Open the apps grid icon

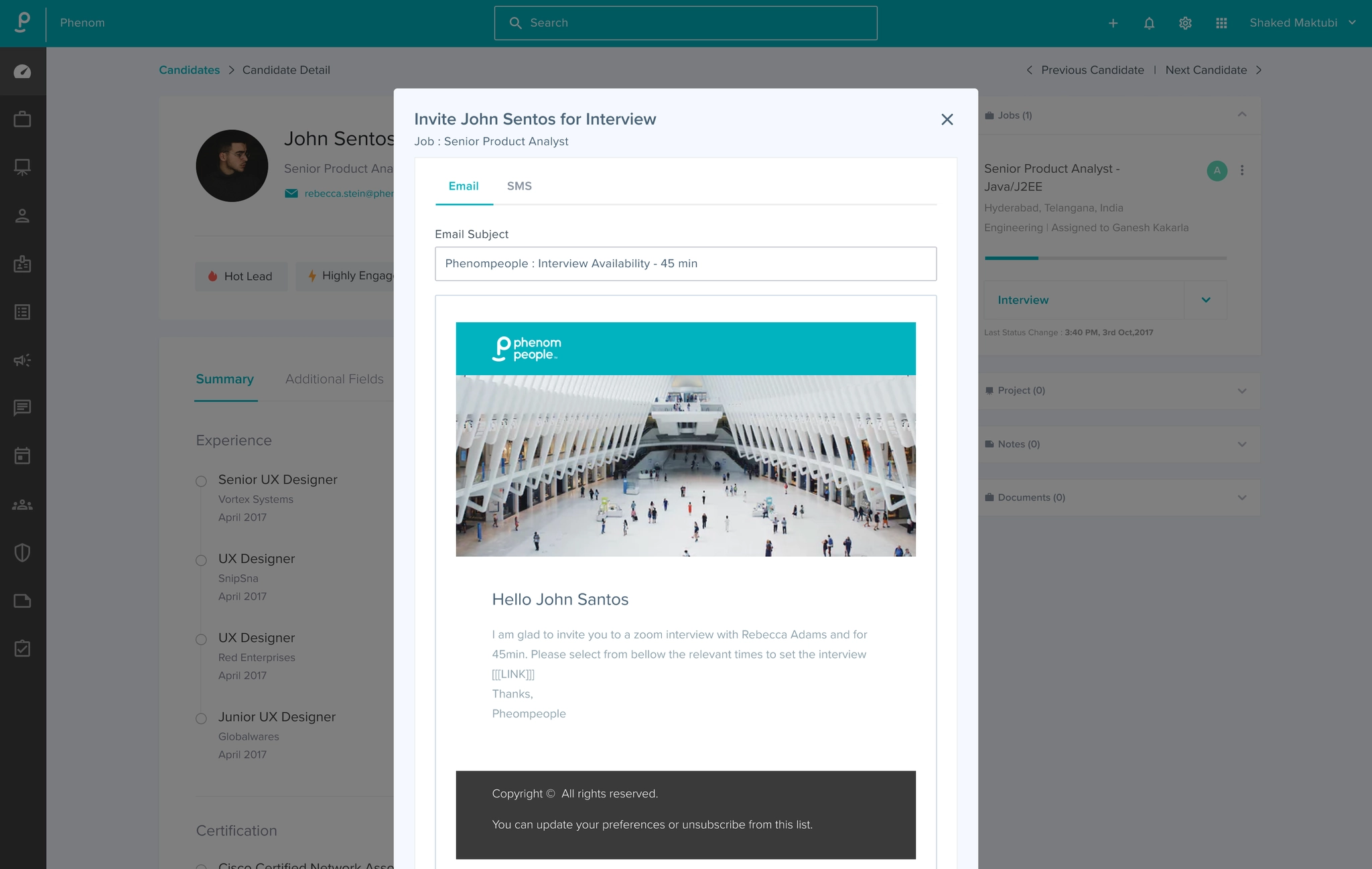point(1221,23)
